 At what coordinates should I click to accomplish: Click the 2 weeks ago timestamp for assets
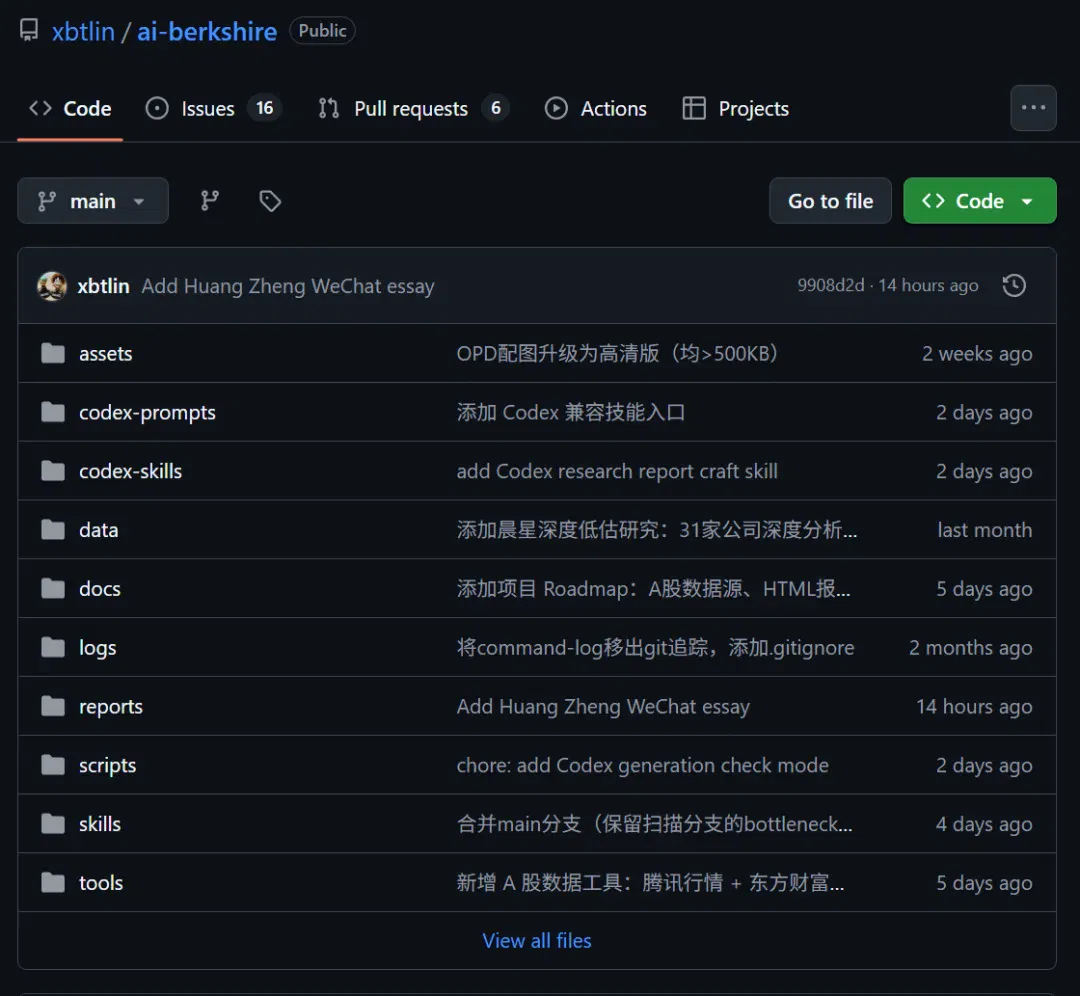977,353
